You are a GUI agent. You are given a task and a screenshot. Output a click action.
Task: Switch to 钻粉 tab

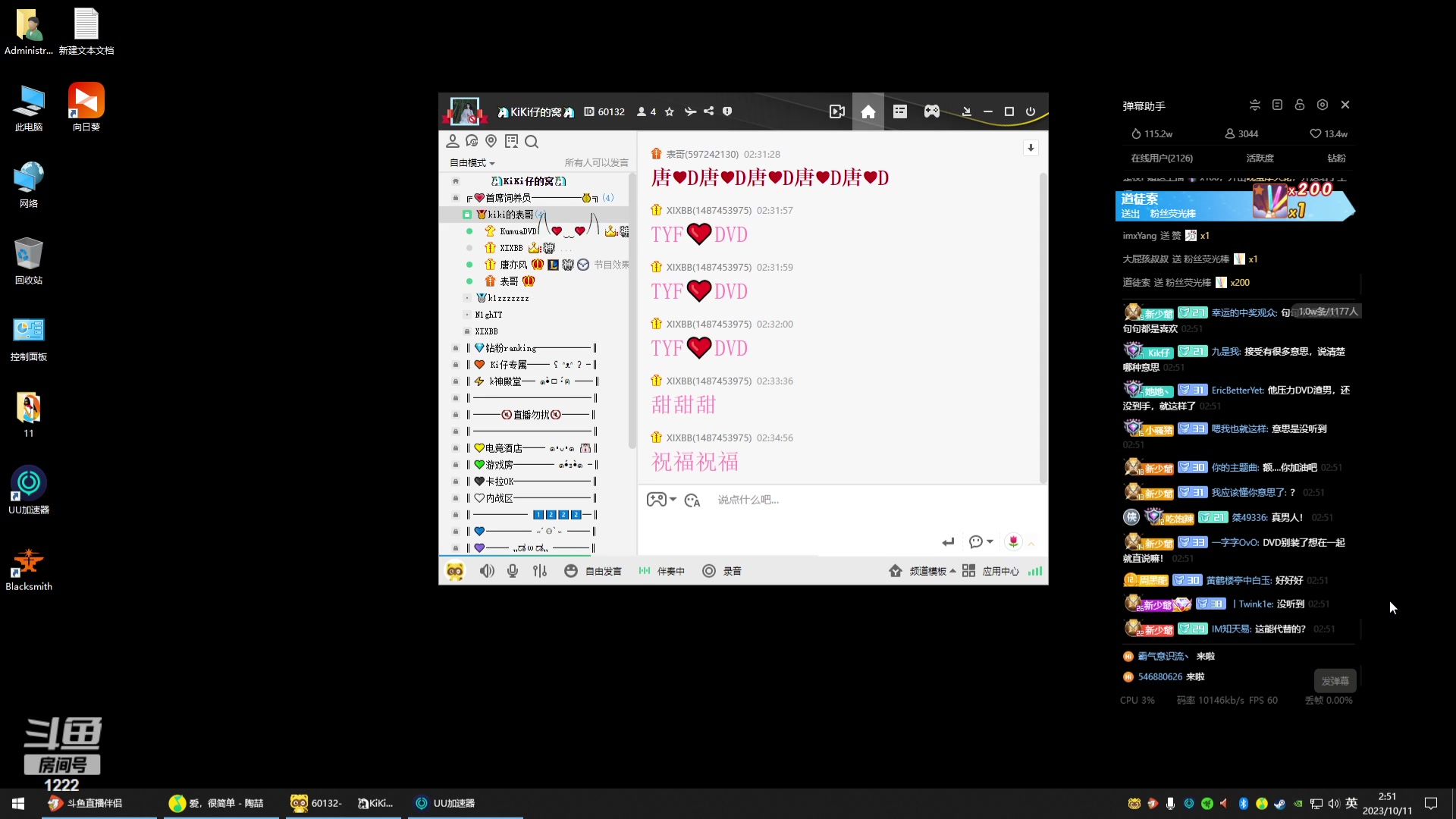pos(1336,158)
